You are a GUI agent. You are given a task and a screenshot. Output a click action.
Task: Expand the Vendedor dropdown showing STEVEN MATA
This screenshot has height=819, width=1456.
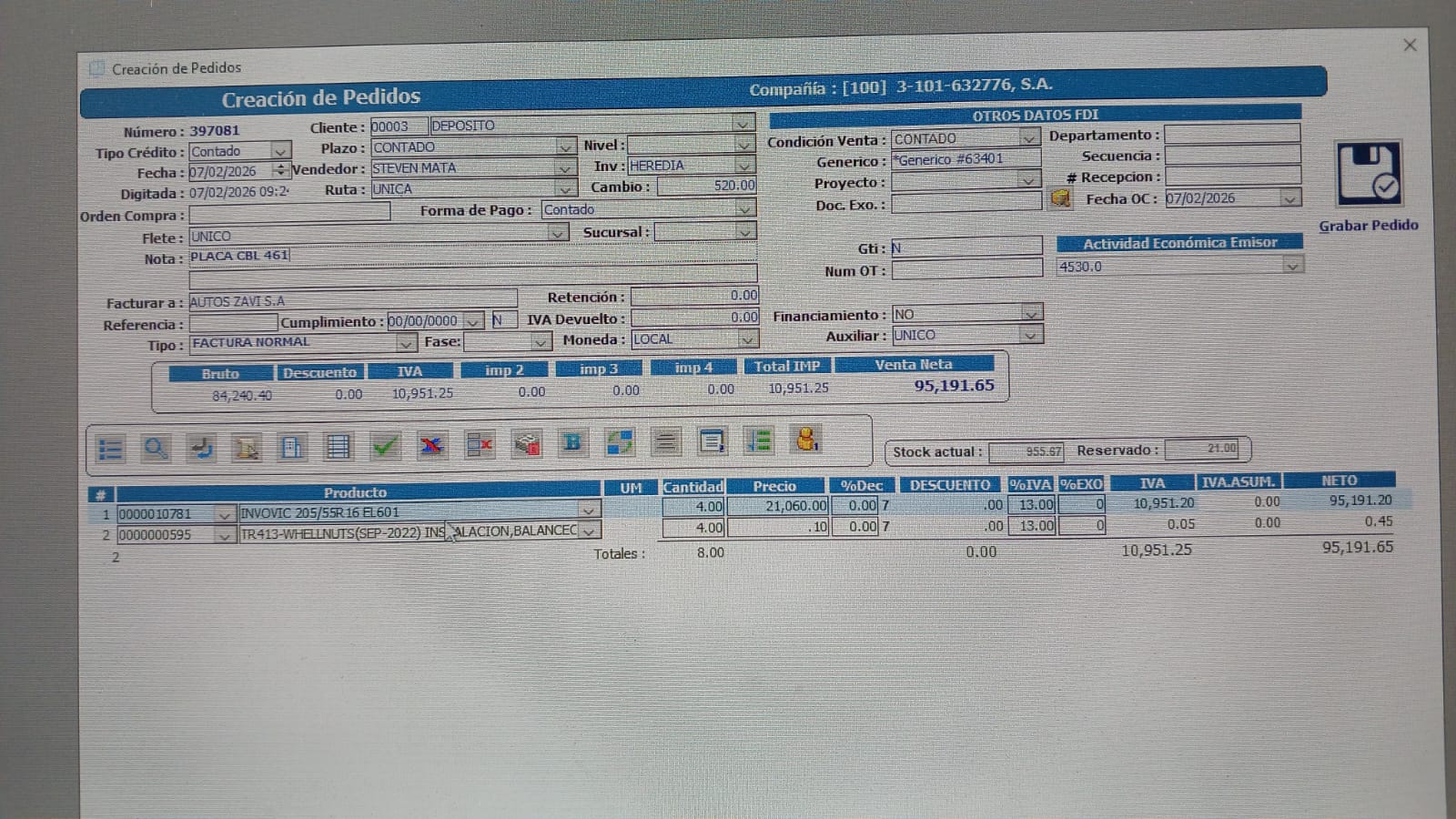tap(565, 168)
